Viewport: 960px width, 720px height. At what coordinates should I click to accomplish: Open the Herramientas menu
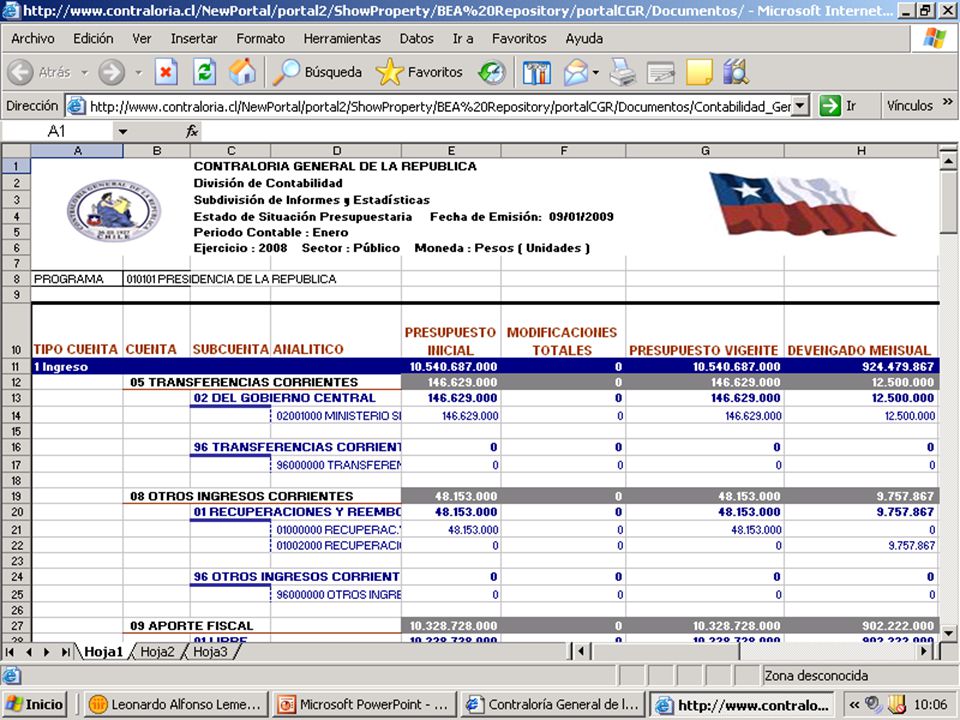pos(342,39)
